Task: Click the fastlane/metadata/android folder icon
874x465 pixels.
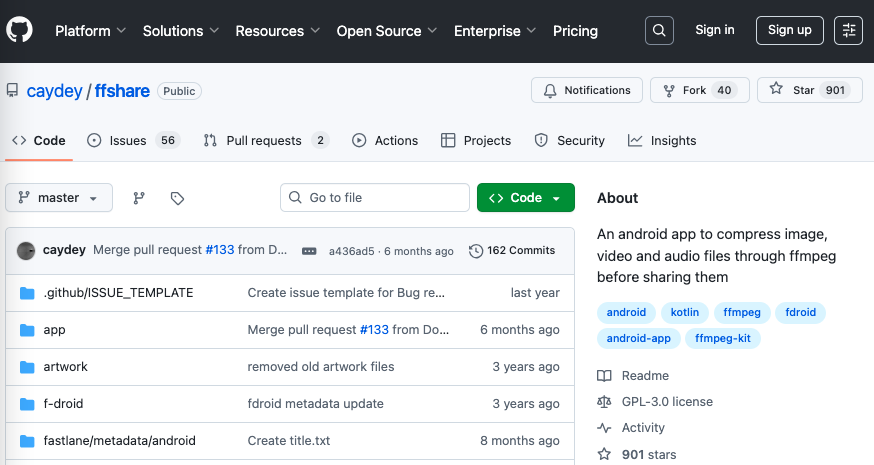Action: 27,441
